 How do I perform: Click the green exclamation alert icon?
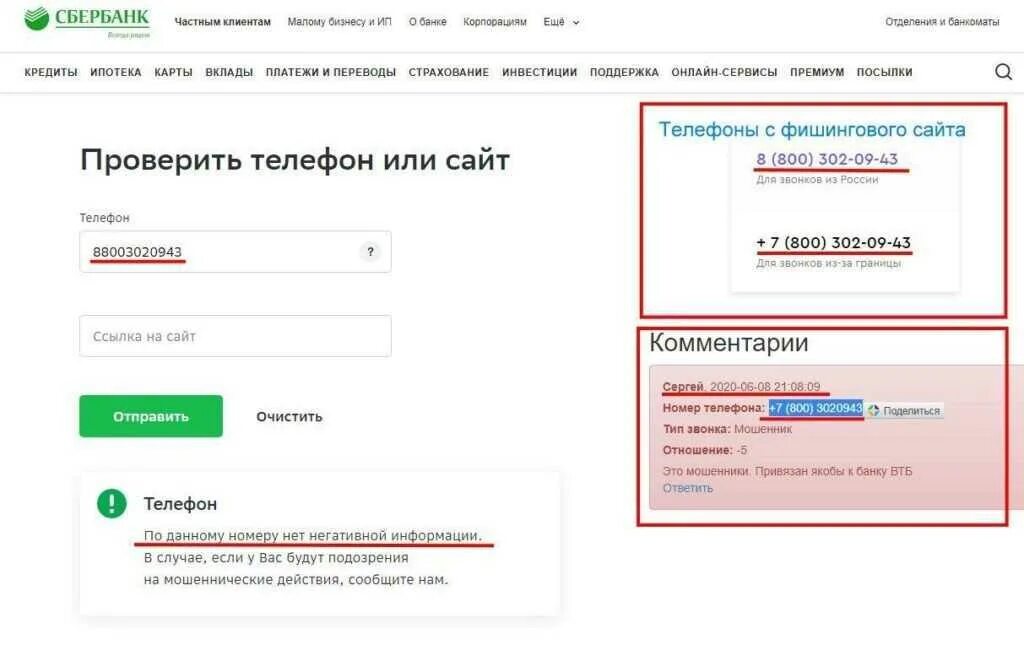pos(112,503)
